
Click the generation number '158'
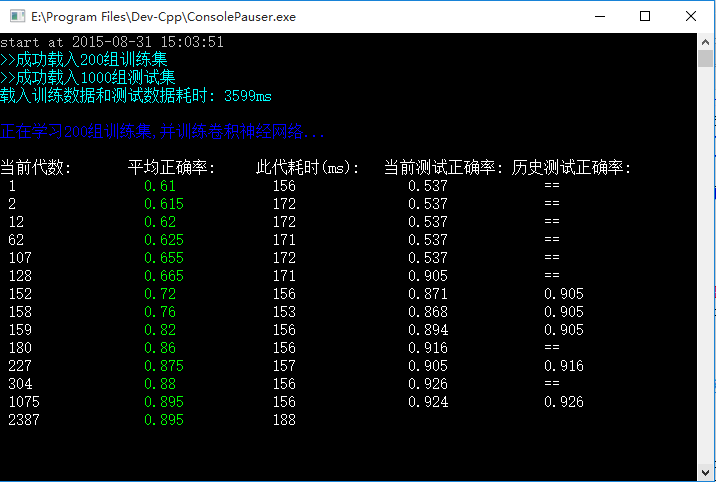20,312
